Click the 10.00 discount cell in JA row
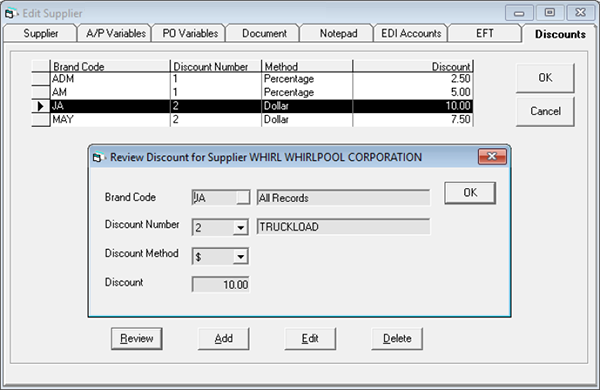600x390 pixels. point(412,106)
